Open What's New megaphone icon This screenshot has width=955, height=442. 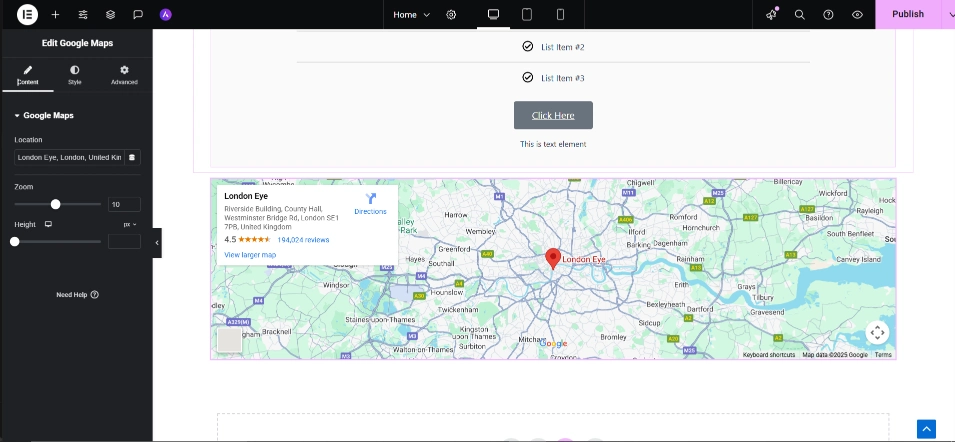click(x=772, y=15)
